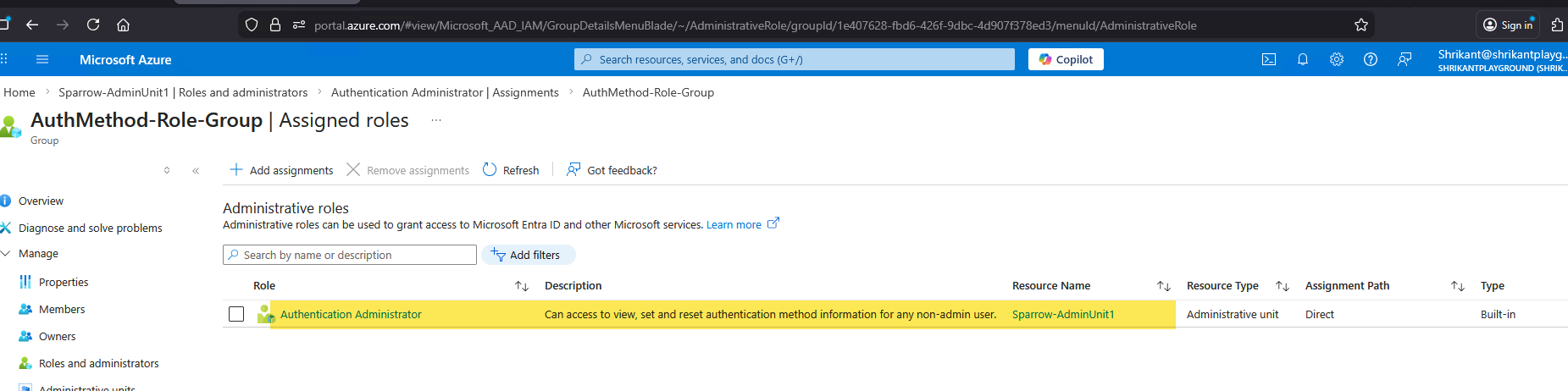
Task: Bookmark this page with star icon
Action: coord(1361,25)
